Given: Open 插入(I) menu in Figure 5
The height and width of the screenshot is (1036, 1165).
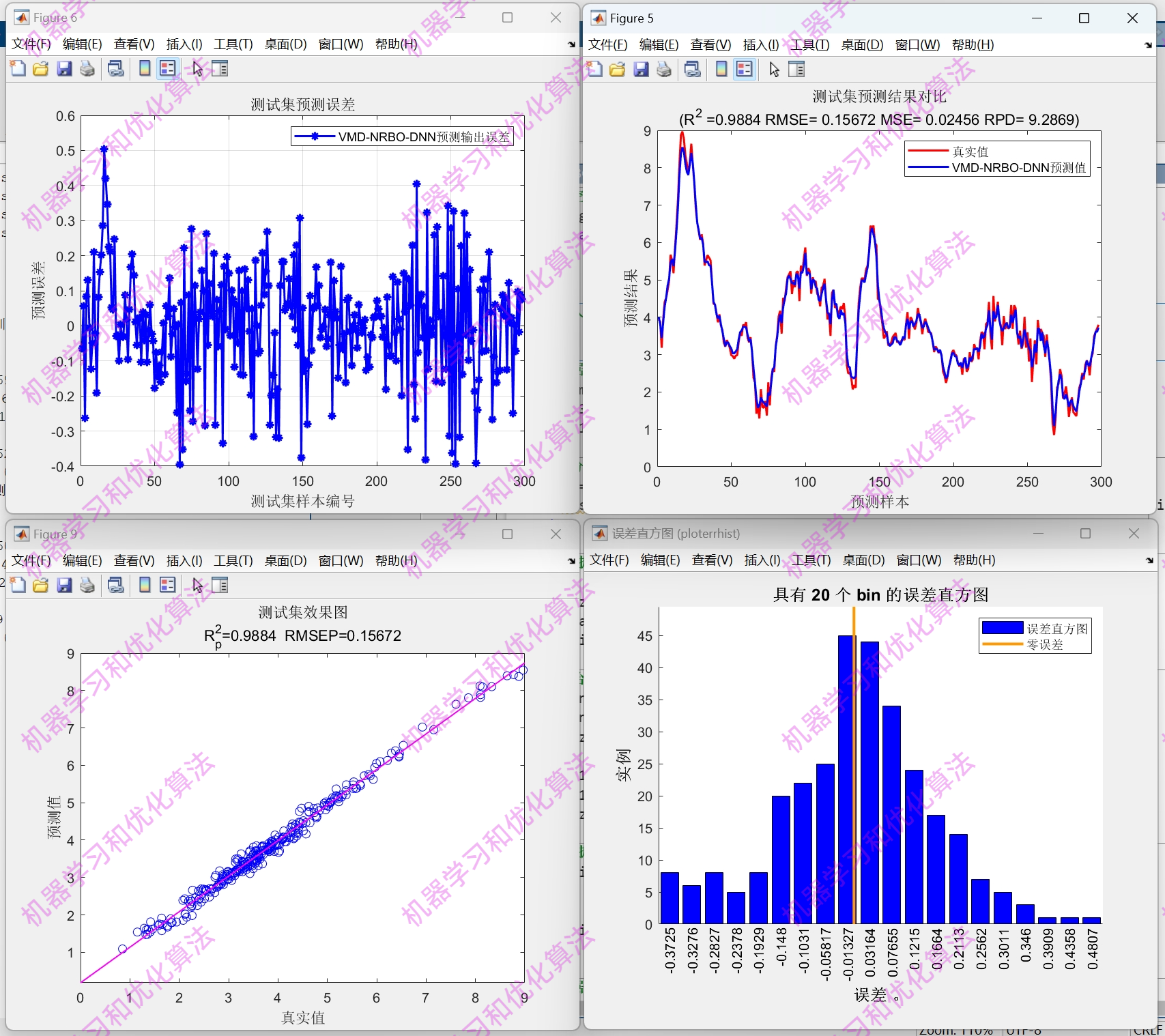Looking at the screenshot, I should [x=761, y=45].
